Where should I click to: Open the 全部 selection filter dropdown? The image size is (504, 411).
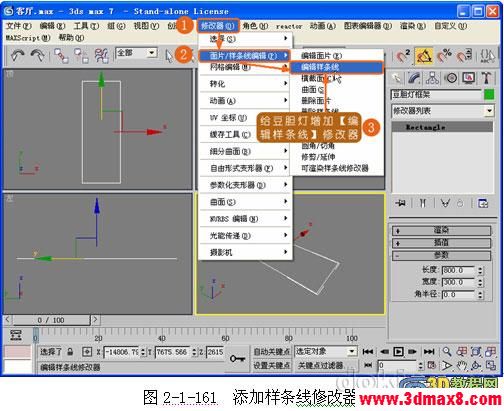(136, 53)
